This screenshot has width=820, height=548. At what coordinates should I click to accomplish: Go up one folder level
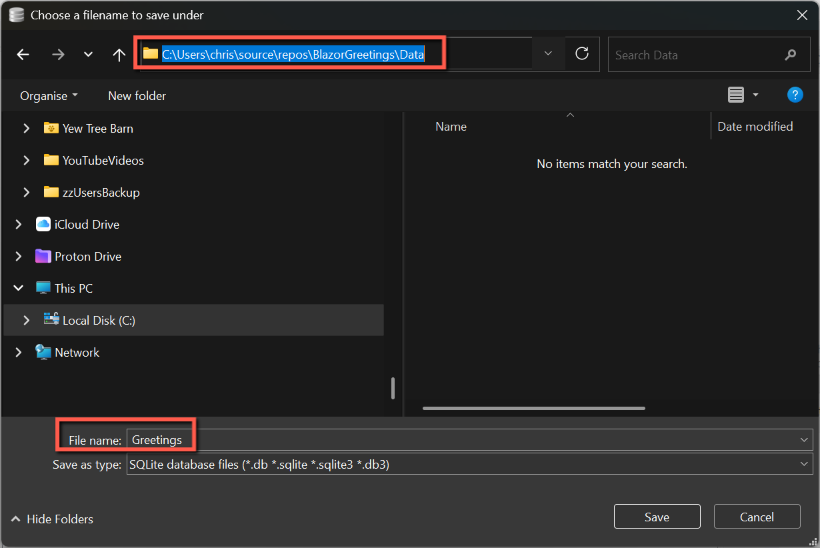pyautogui.click(x=119, y=55)
